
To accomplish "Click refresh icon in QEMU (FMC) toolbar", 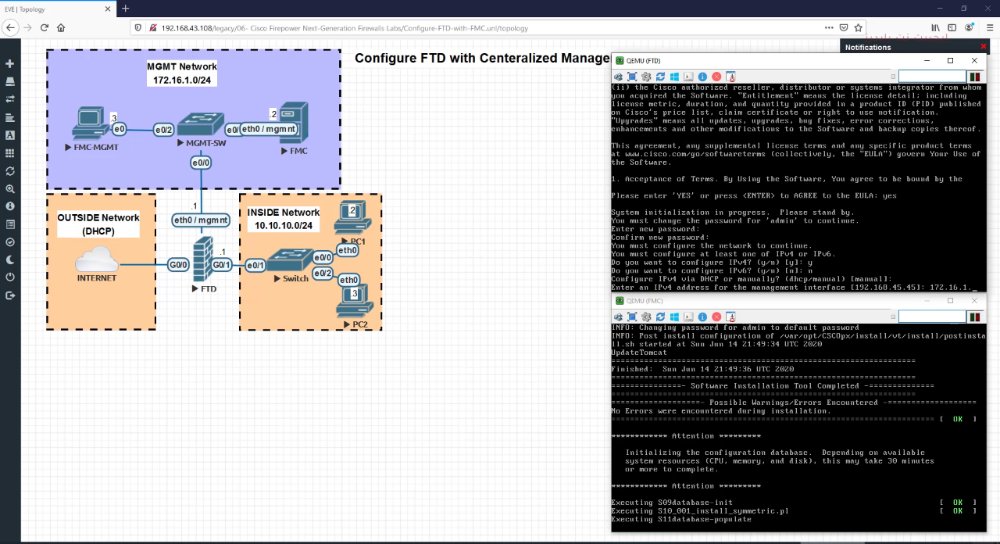I will (660, 316).
